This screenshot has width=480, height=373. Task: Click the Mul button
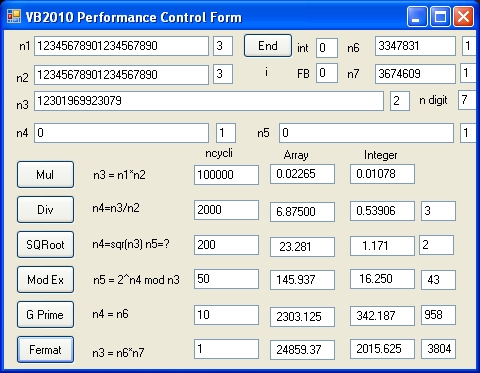45,174
